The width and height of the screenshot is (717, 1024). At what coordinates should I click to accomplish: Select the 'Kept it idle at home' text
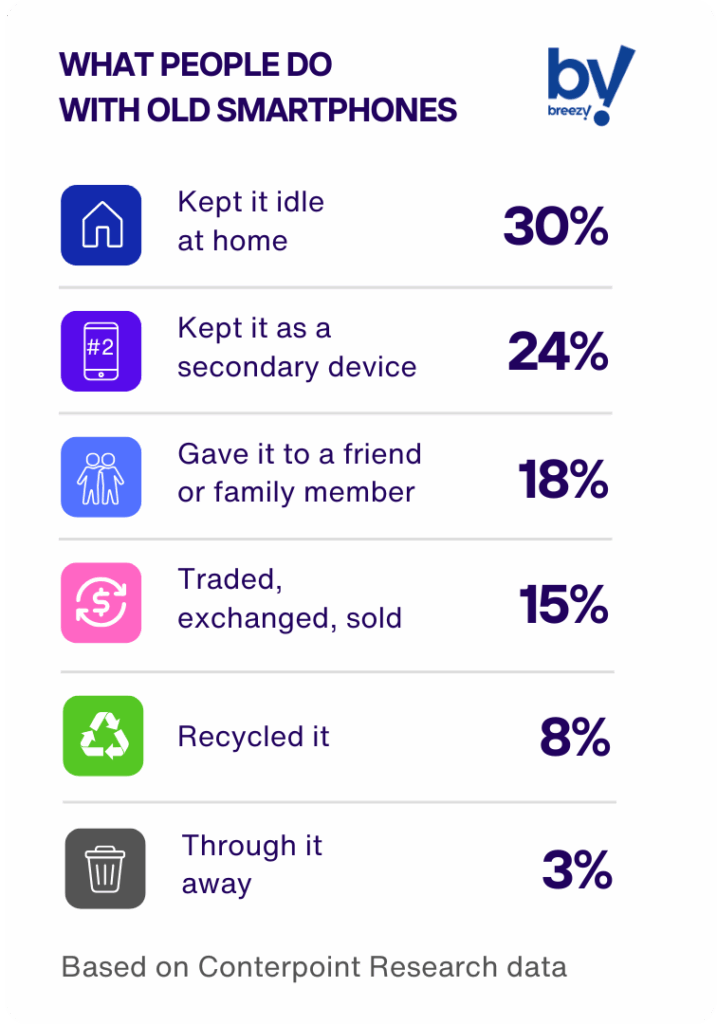(251, 221)
